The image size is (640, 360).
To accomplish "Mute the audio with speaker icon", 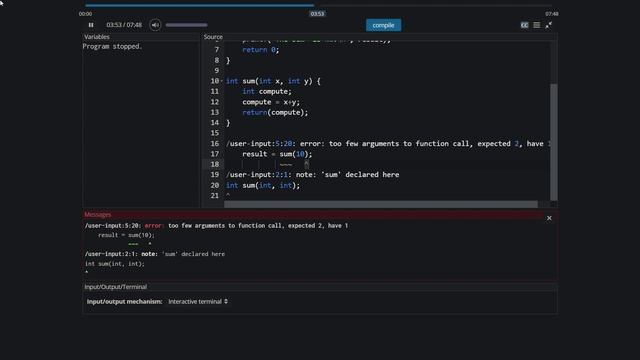I will [x=155, y=25].
